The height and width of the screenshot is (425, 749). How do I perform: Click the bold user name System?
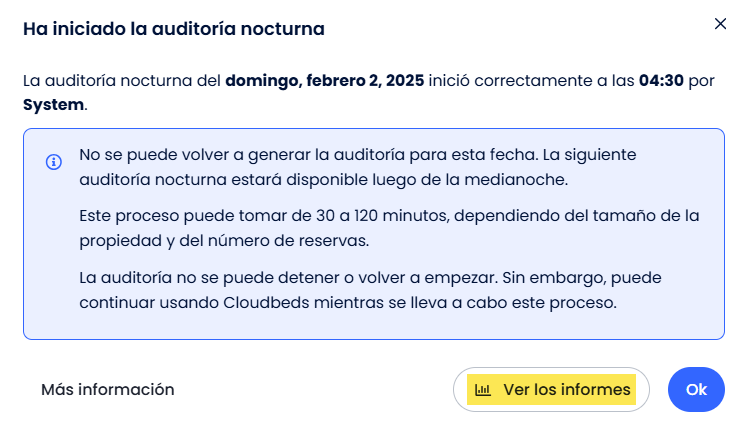[54, 105]
